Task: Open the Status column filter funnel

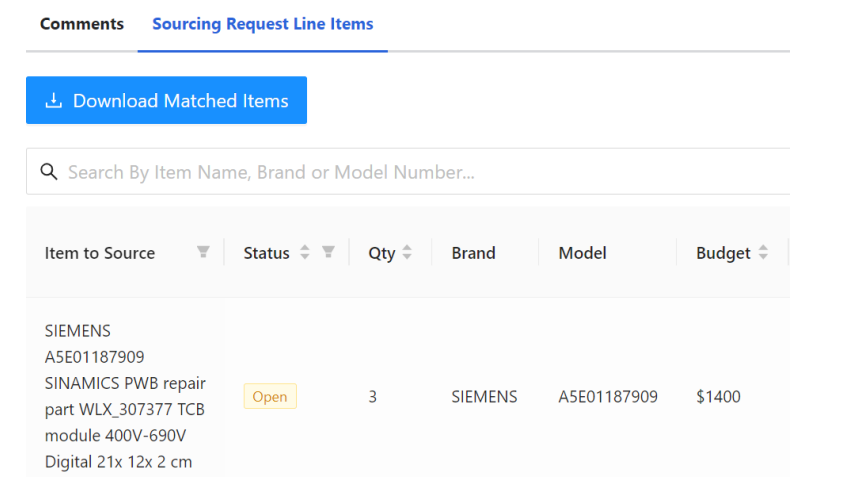Action: pos(328,252)
